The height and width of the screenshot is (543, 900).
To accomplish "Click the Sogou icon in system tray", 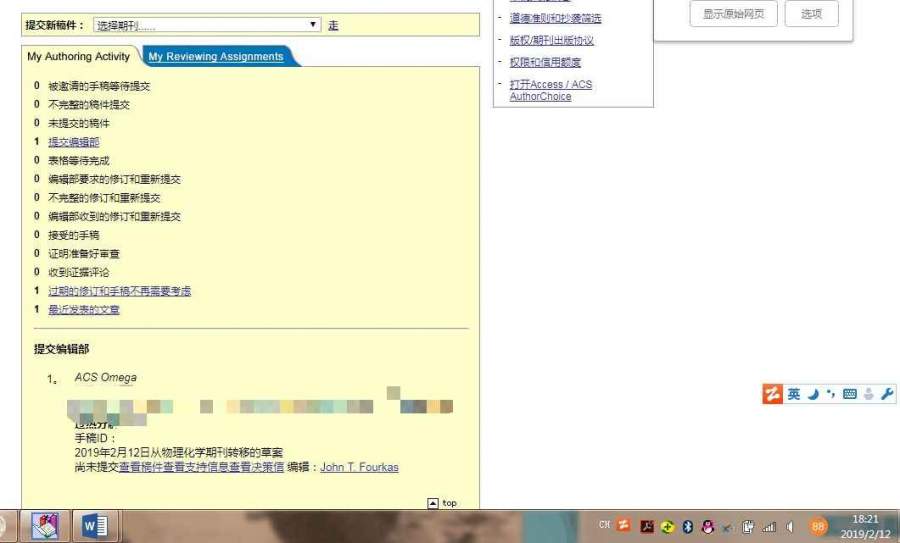I will point(623,525).
